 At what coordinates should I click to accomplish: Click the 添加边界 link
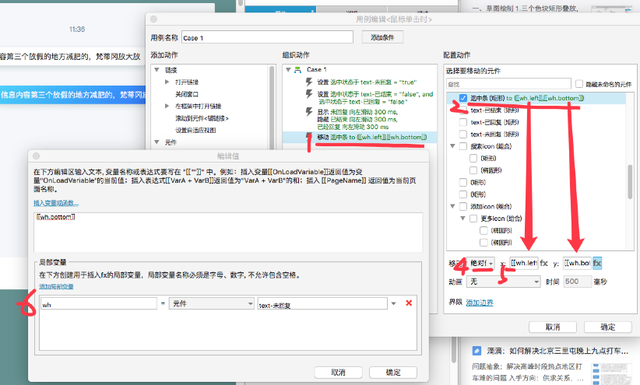pyautogui.click(x=479, y=303)
